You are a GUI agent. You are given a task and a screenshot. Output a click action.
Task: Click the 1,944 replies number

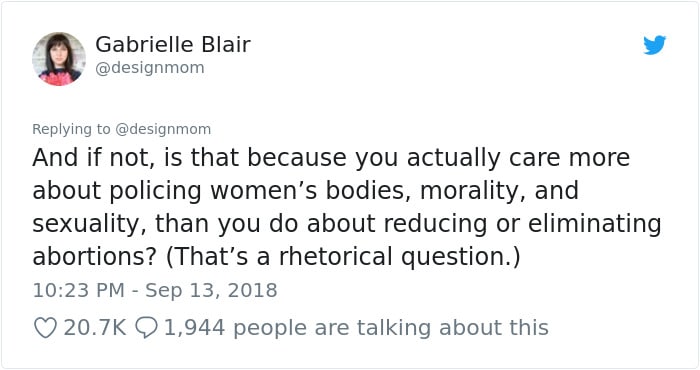(195, 328)
